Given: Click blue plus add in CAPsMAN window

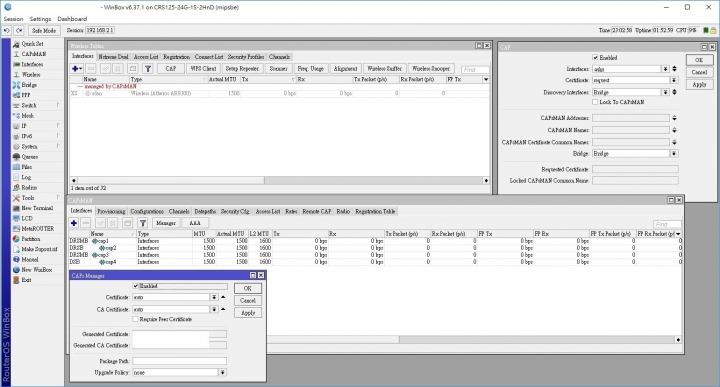Looking at the screenshot, I should (x=73, y=223).
